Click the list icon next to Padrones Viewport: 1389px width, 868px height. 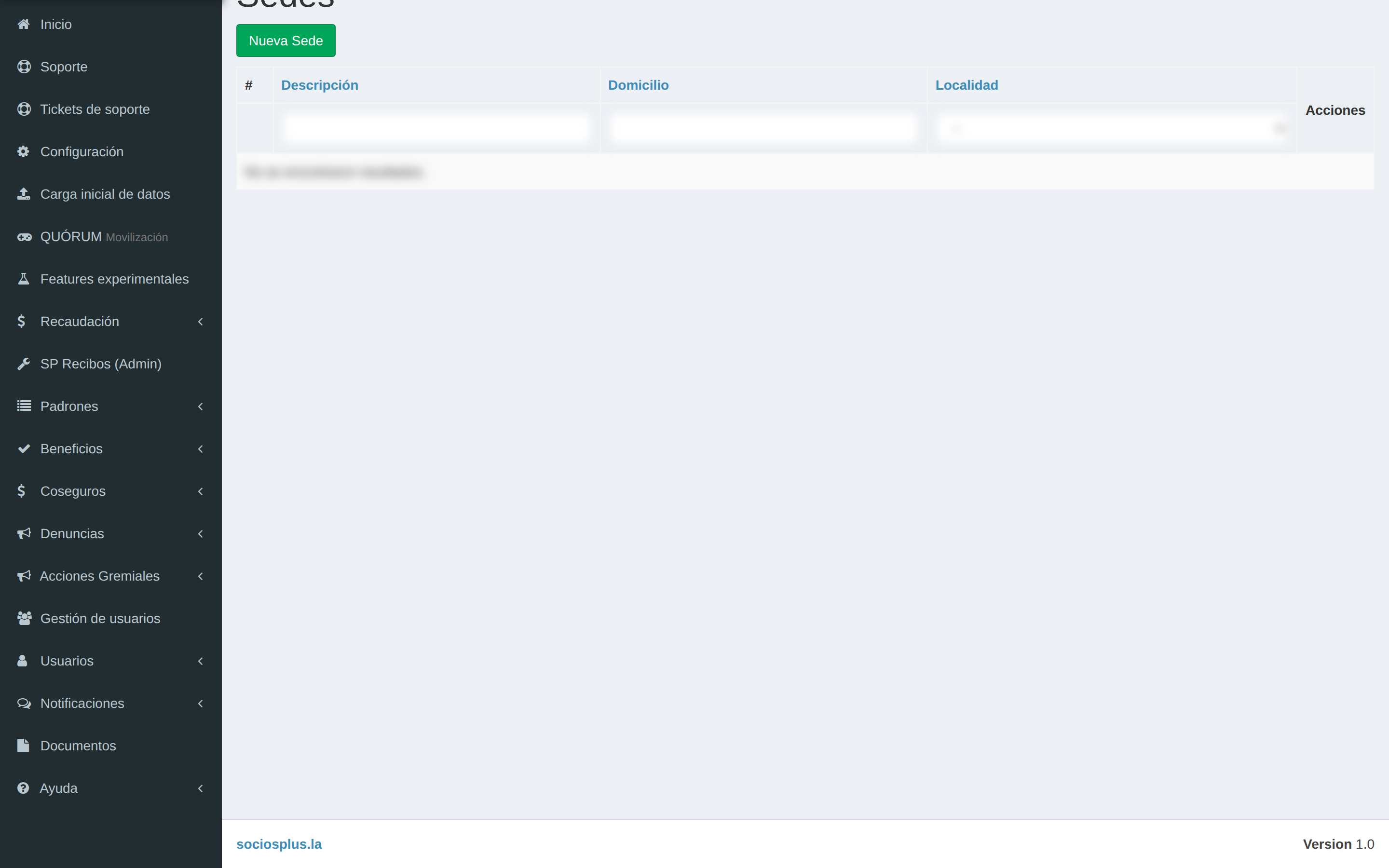click(x=24, y=407)
